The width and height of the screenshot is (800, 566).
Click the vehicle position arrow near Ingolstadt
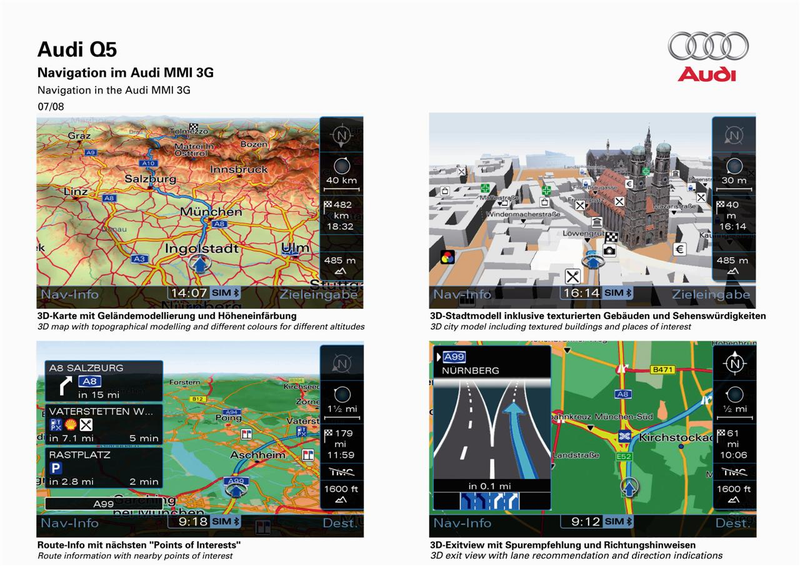click(x=200, y=265)
